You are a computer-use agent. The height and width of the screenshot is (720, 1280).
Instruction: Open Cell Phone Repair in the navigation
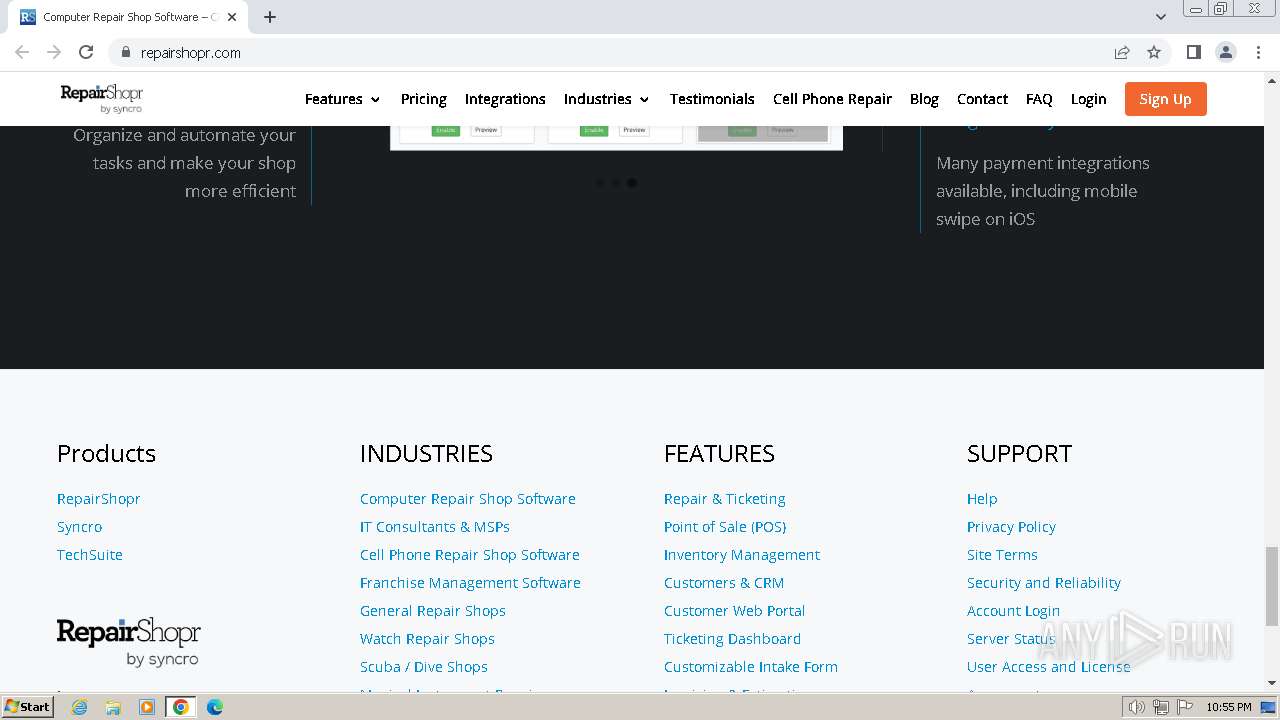point(832,99)
